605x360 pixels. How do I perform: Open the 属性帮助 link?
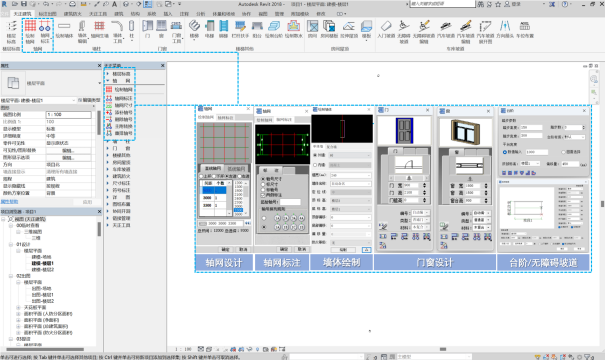(9, 202)
